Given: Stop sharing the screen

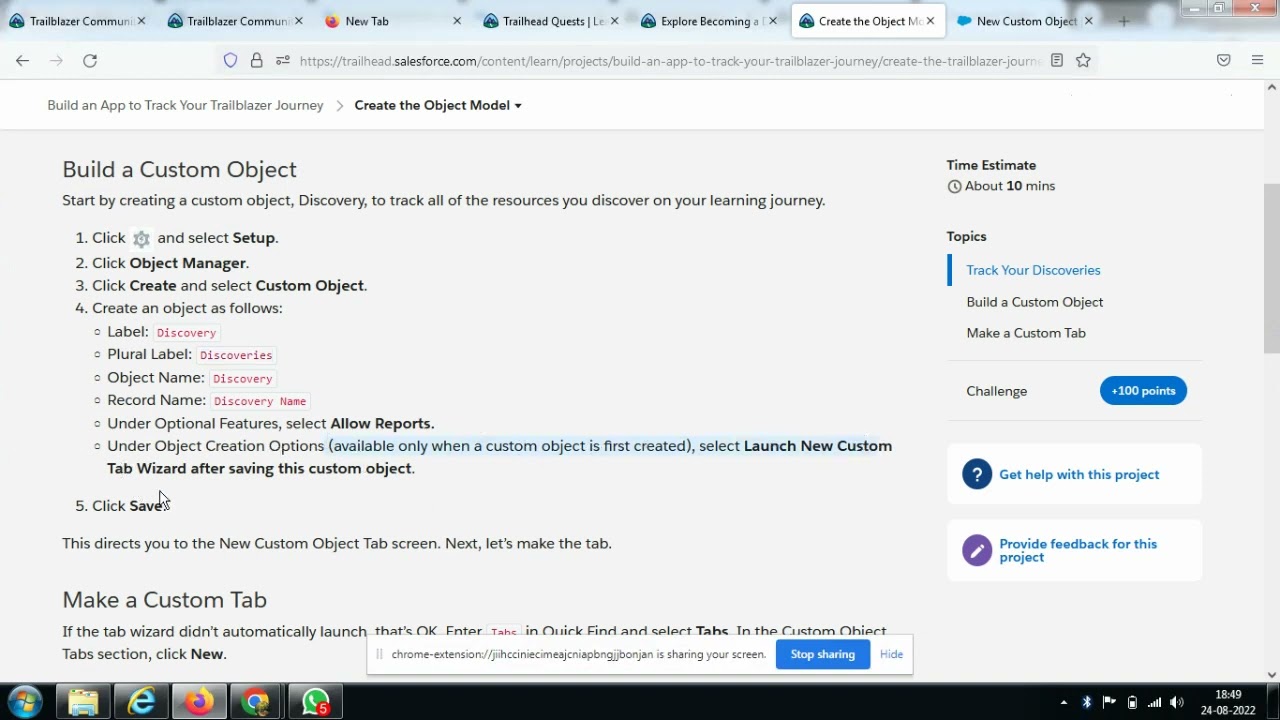Looking at the screenshot, I should pos(823,655).
